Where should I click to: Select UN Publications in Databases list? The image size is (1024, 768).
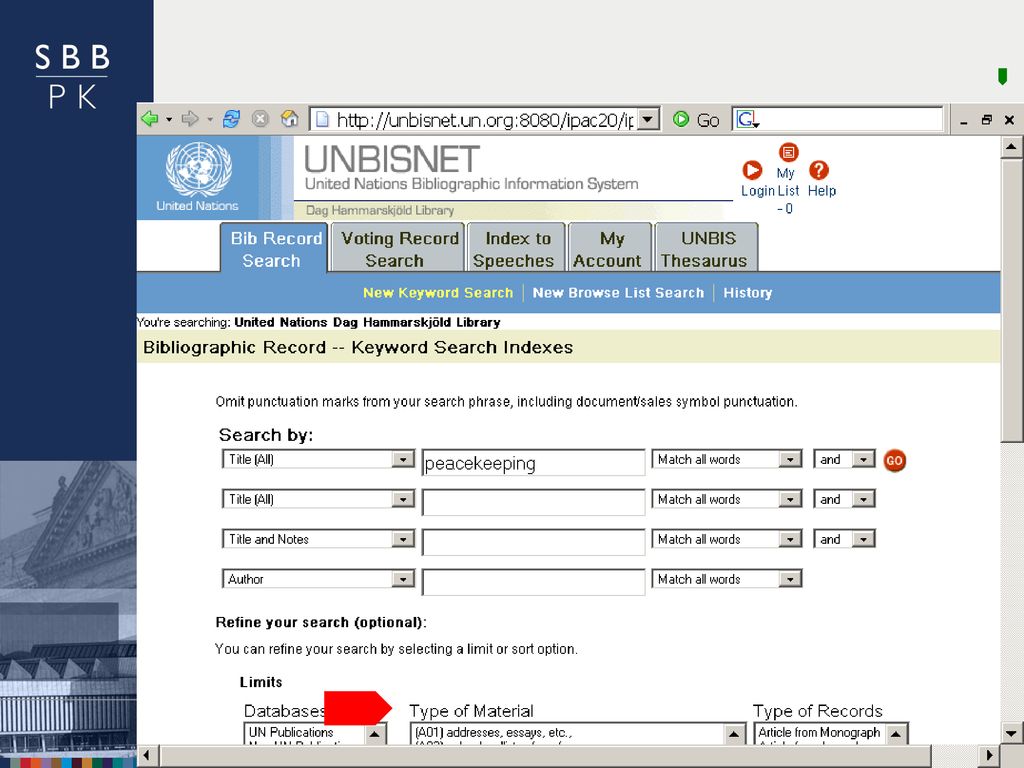[x=291, y=733]
